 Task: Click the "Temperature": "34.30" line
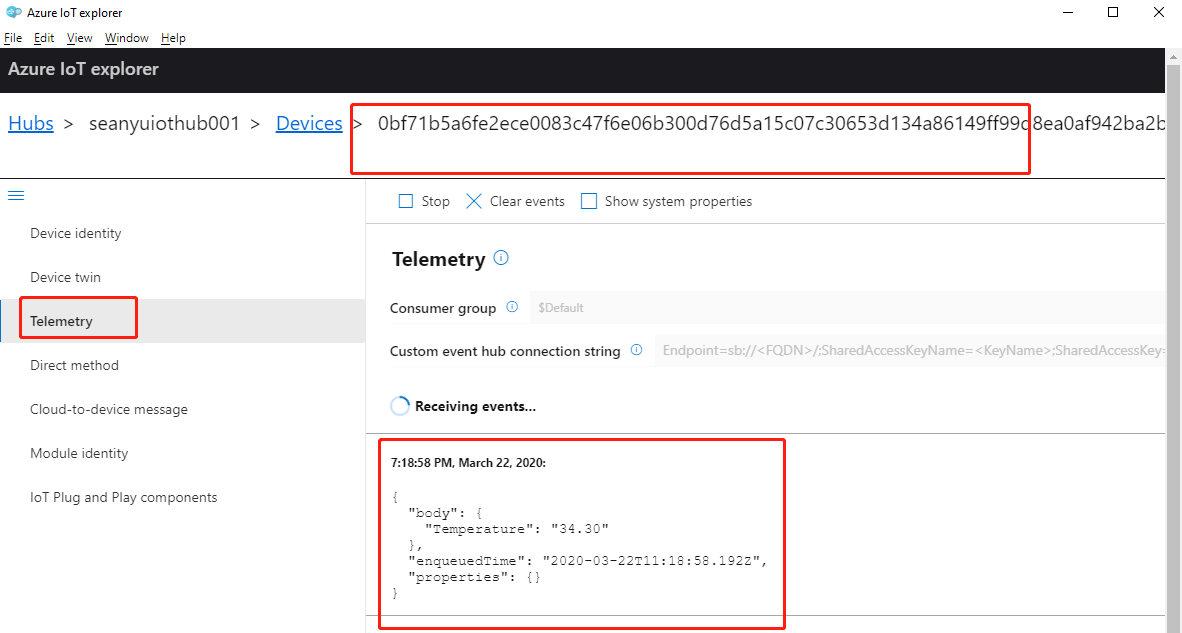pyautogui.click(x=516, y=529)
